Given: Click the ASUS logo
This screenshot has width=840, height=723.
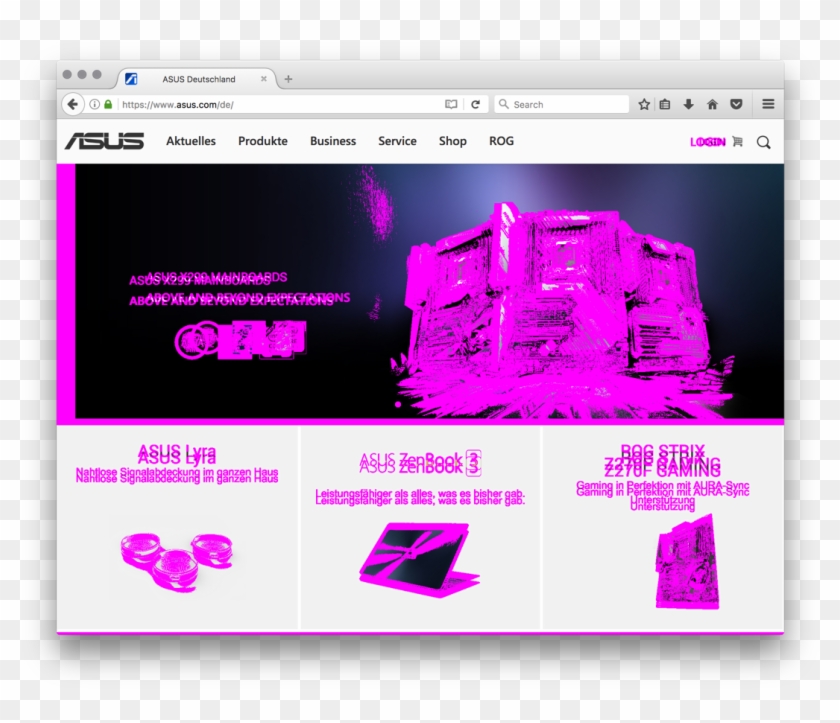Looking at the screenshot, I should (x=104, y=141).
